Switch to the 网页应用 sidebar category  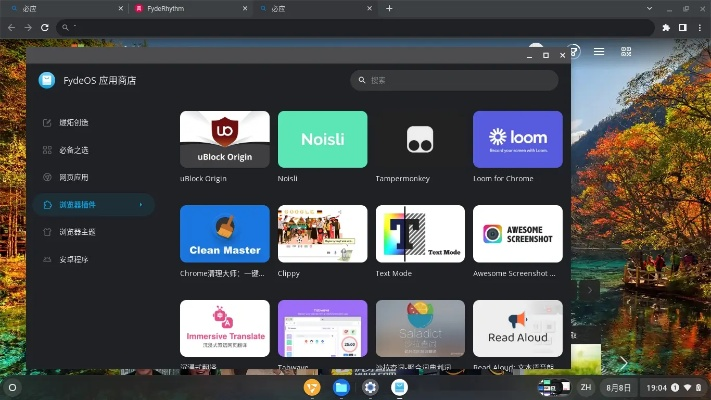pyautogui.click(x=73, y=177)
